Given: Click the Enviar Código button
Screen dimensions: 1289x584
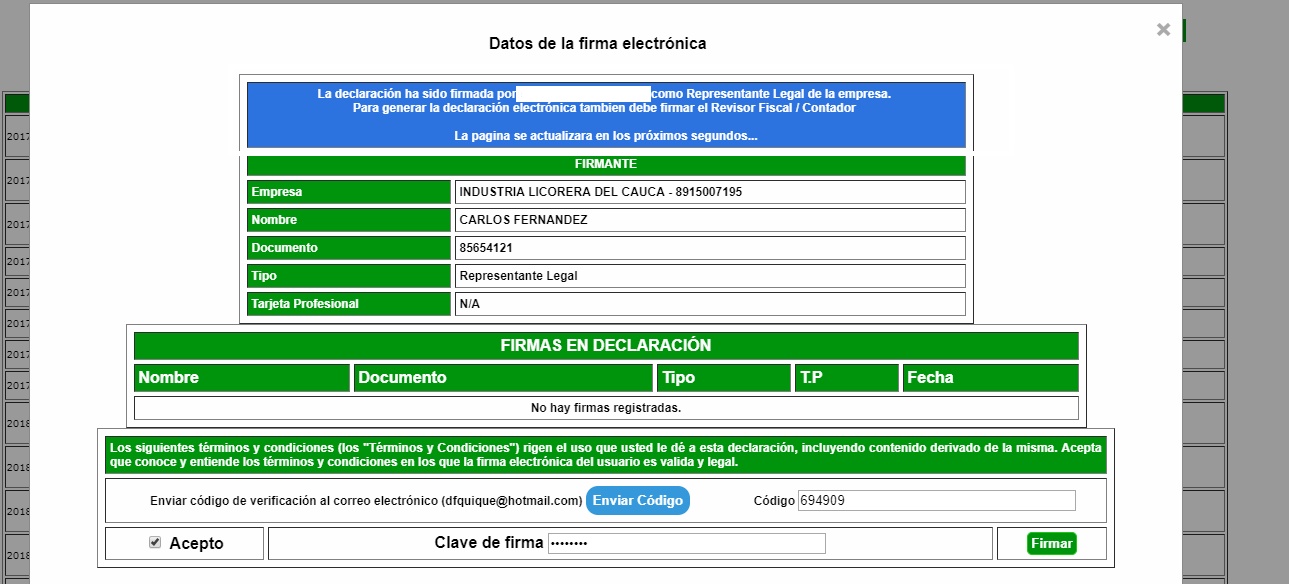Looking at the screenshot, I should (x=637, y=500).
